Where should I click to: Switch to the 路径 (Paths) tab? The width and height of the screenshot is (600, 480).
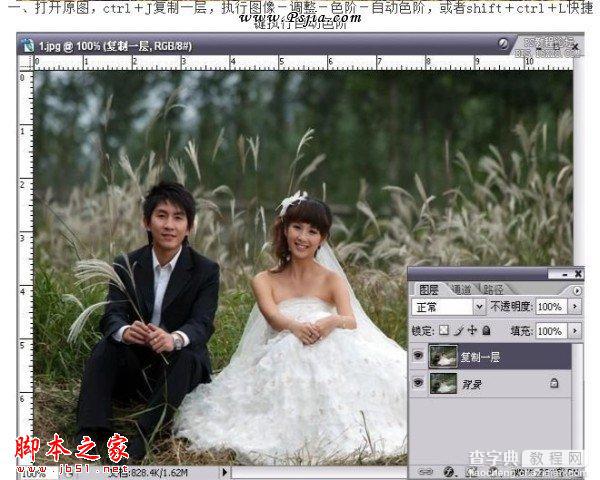pos(493,290)
